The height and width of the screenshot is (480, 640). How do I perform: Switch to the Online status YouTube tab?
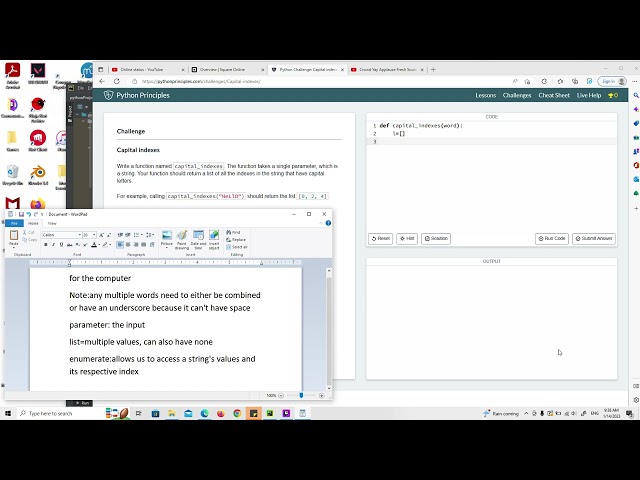click(x=148, y=70)
